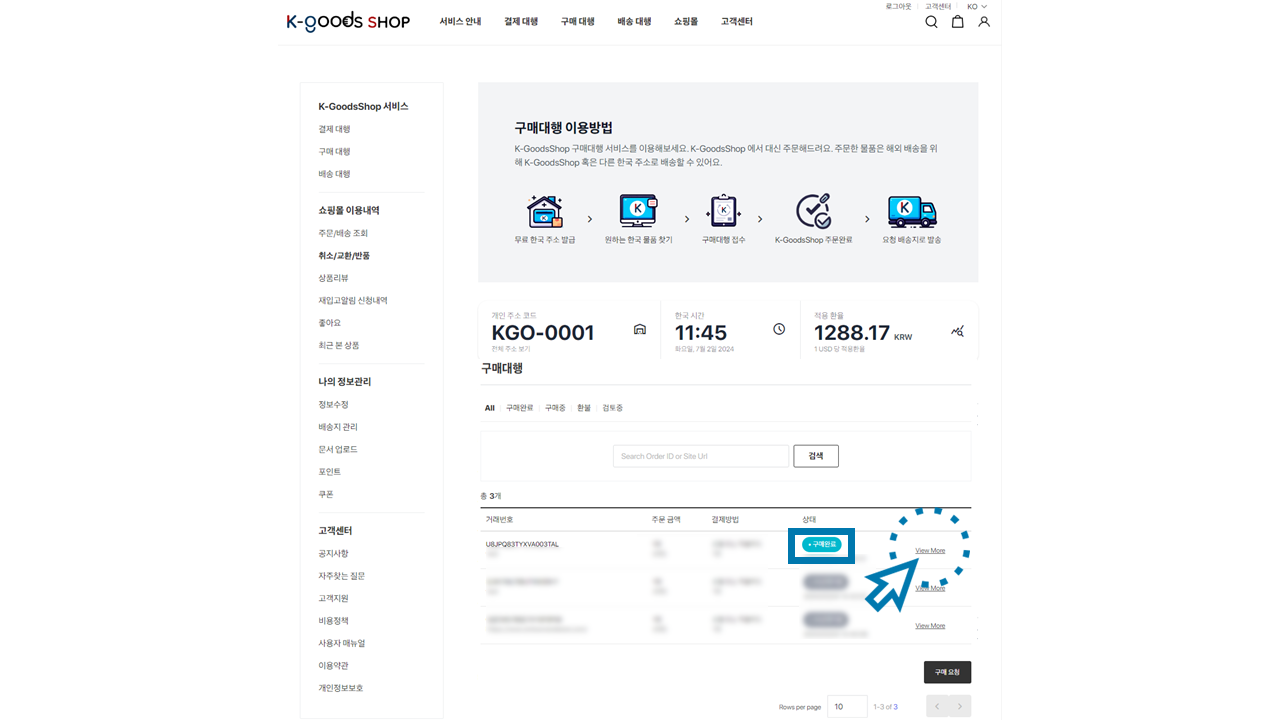Open the shopping bag cart icon
This screenshot has width=1280, height=720.
(957, 22)
